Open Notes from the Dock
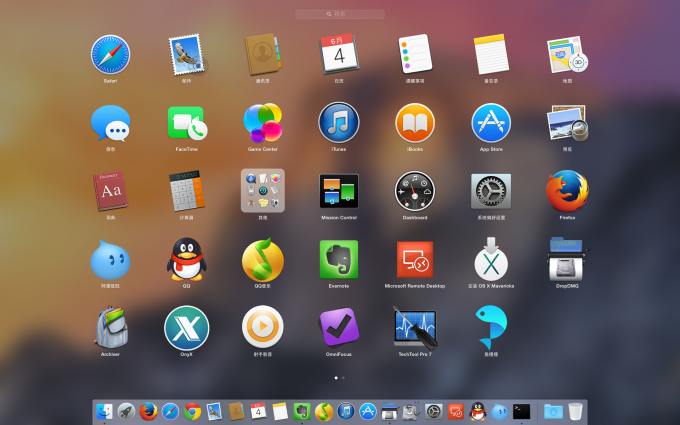Screen dimensions: 680x425 (280, 411)
